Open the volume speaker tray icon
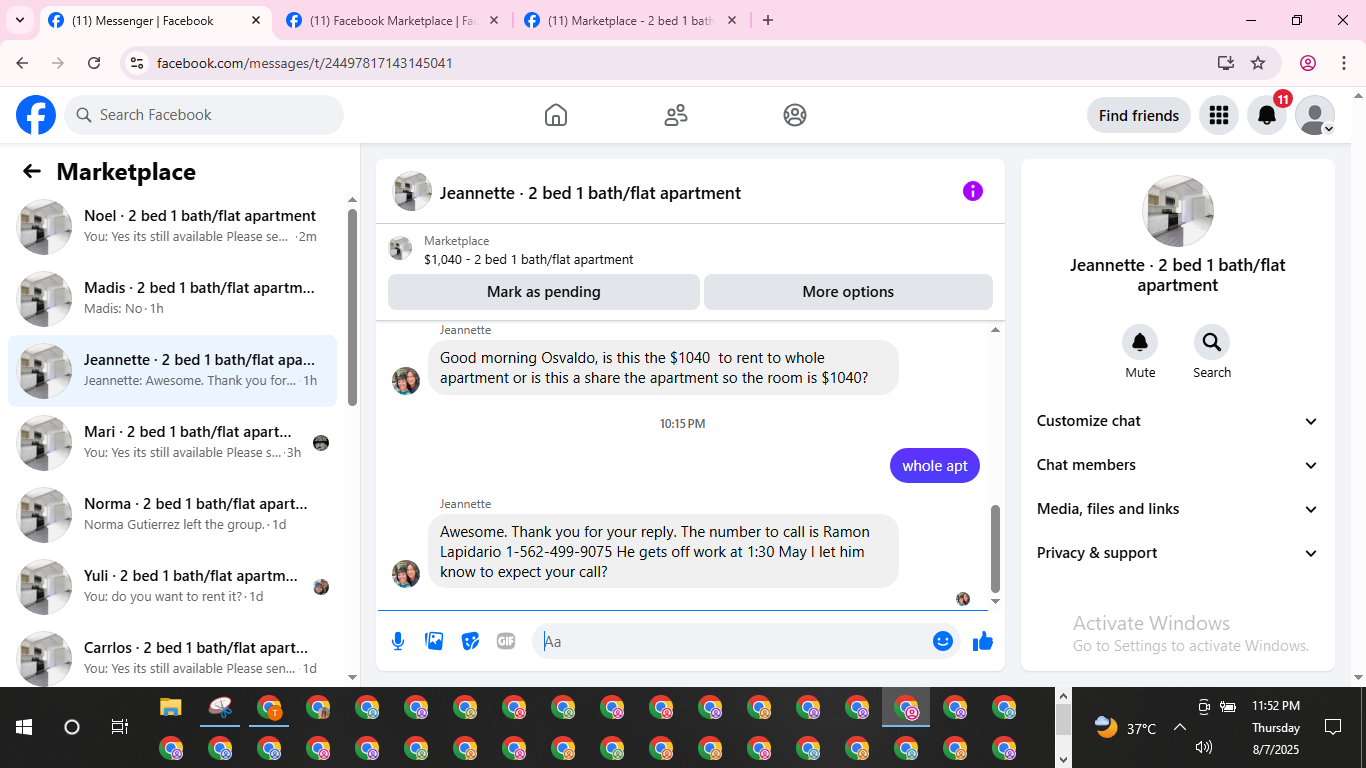This screenshot has height=768, width=1366. pyautogui.click(x=1204, y=747)
